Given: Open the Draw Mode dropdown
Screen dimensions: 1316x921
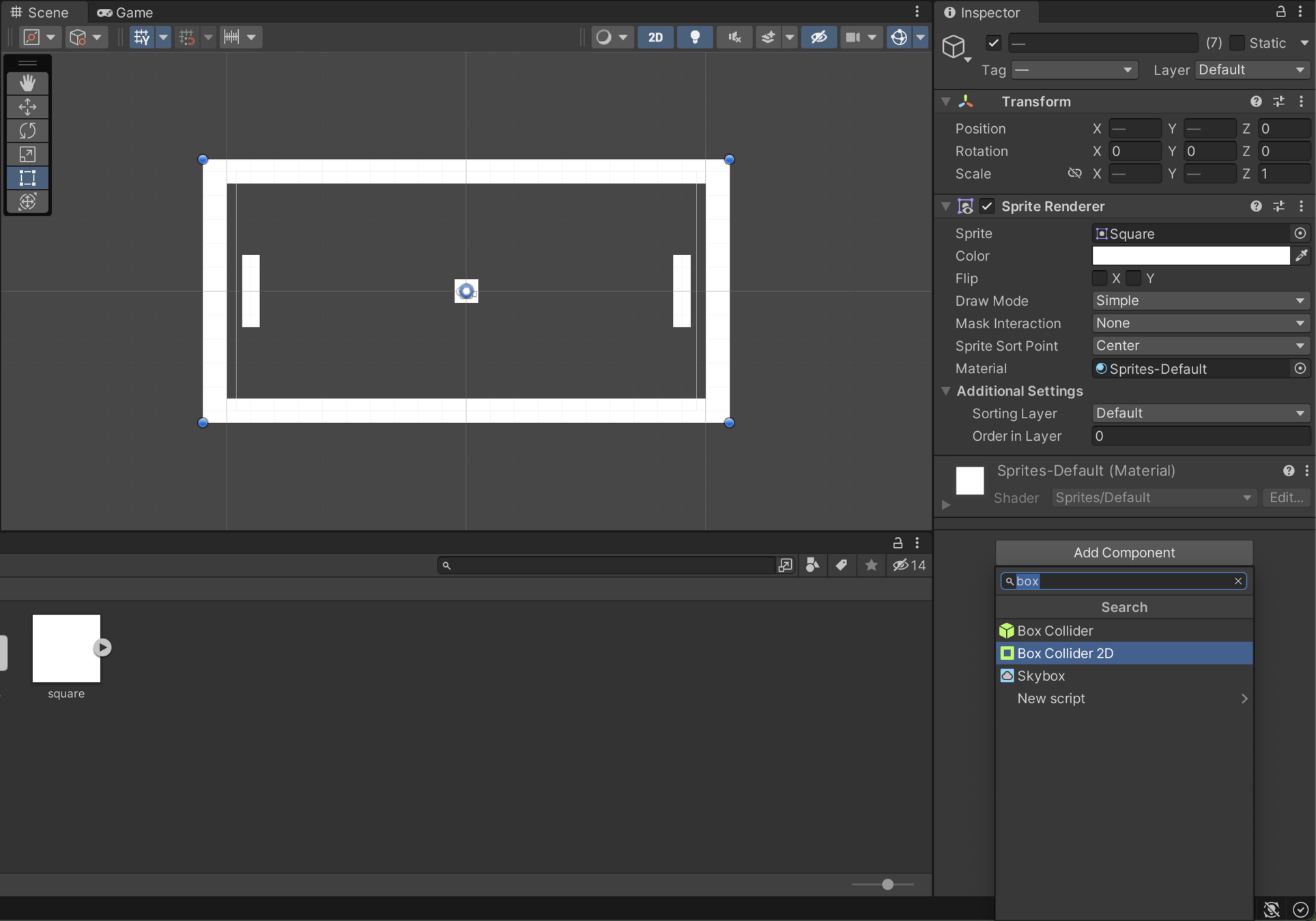Looking at the screenshot, I should (1199, 301).
